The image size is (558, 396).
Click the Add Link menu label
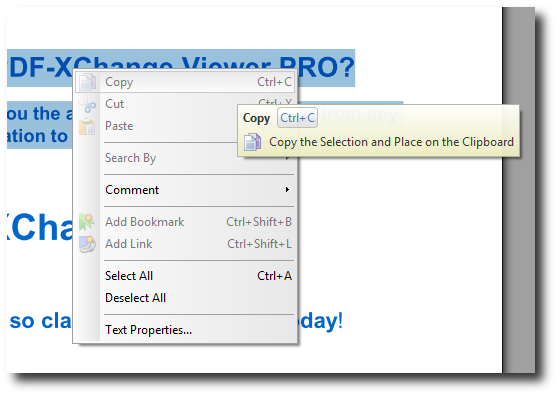pos(128,244)
